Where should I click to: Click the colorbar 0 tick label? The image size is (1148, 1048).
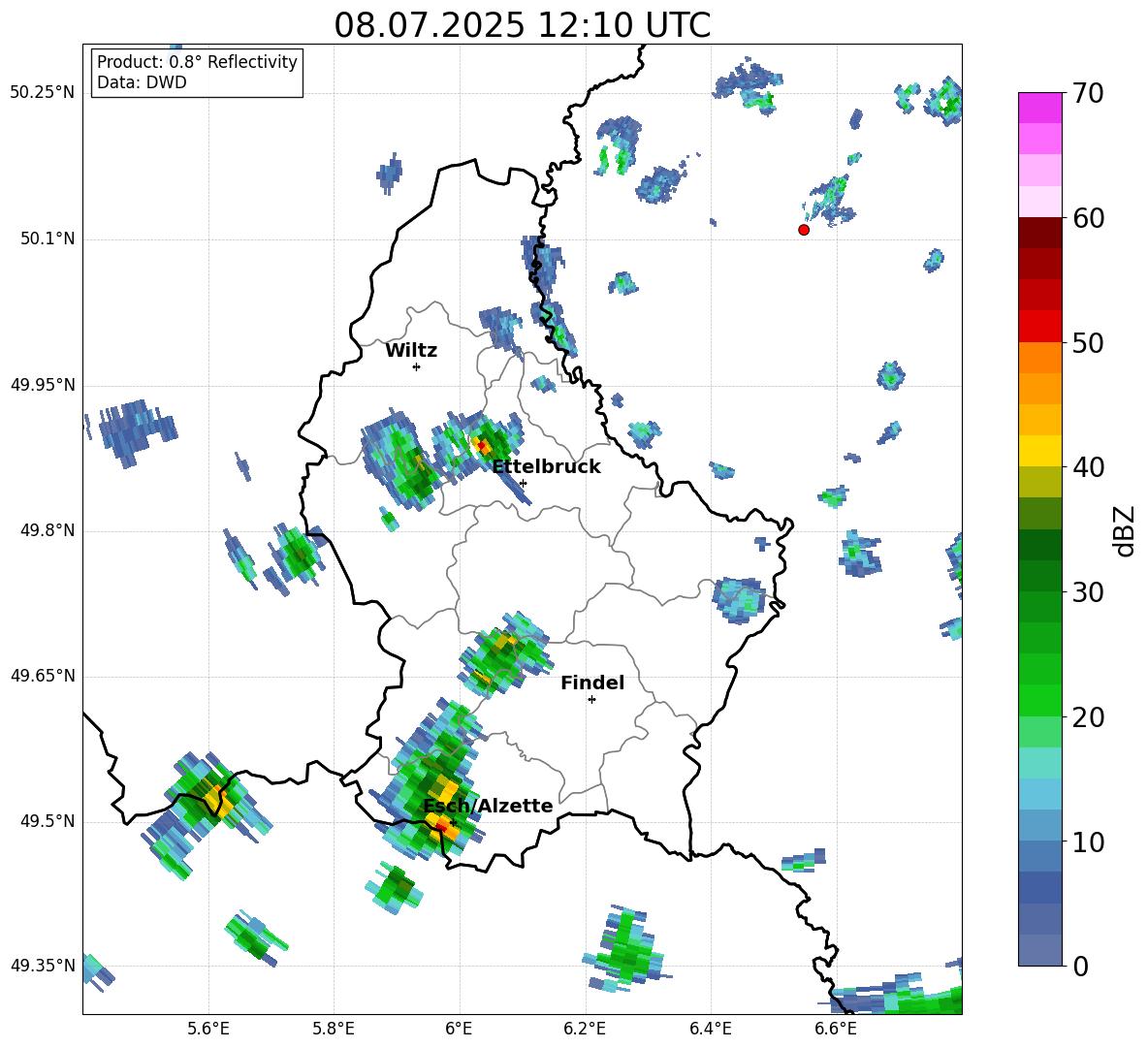[1080, 966]
